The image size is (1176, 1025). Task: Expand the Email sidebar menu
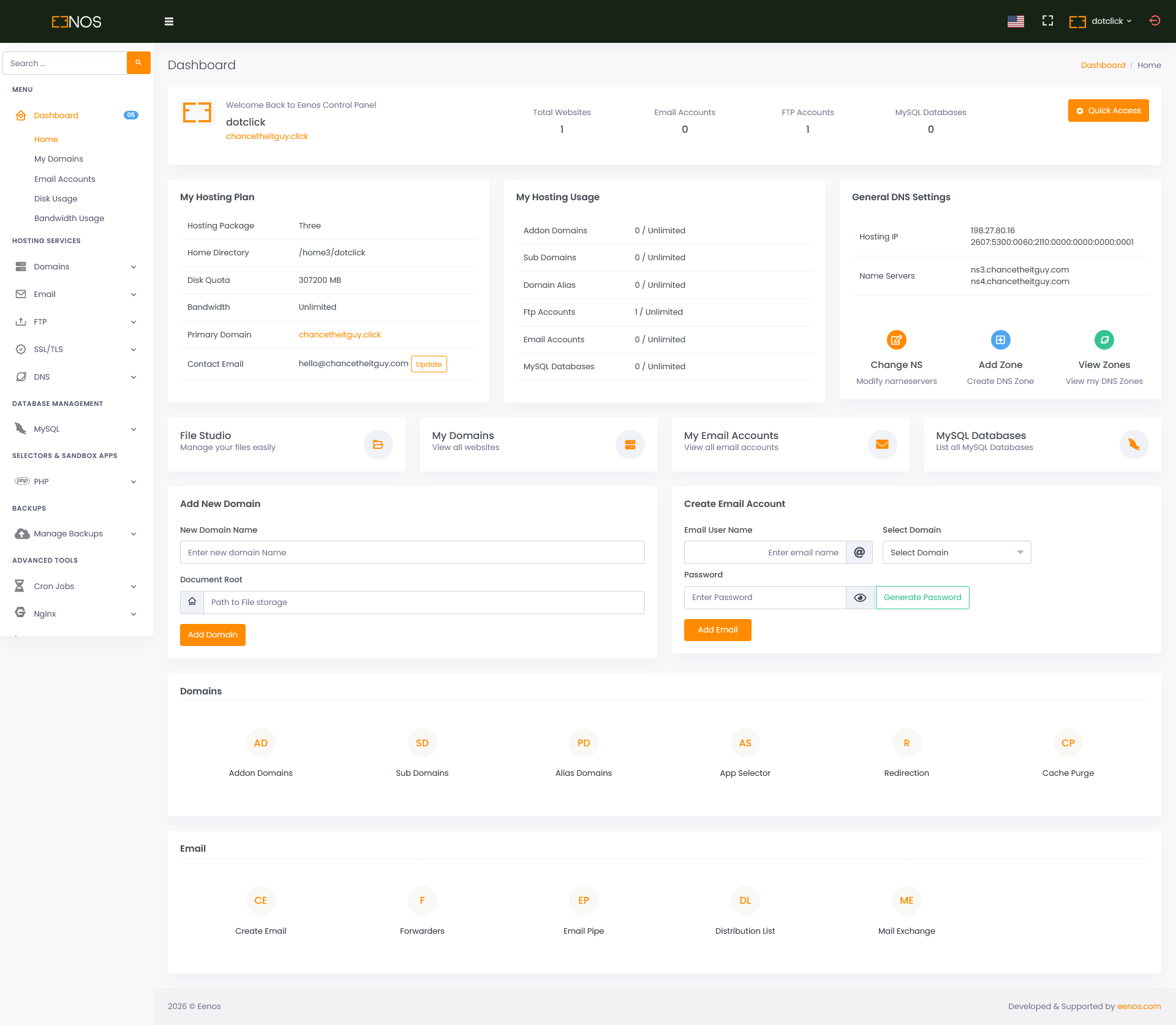[77, 295]
